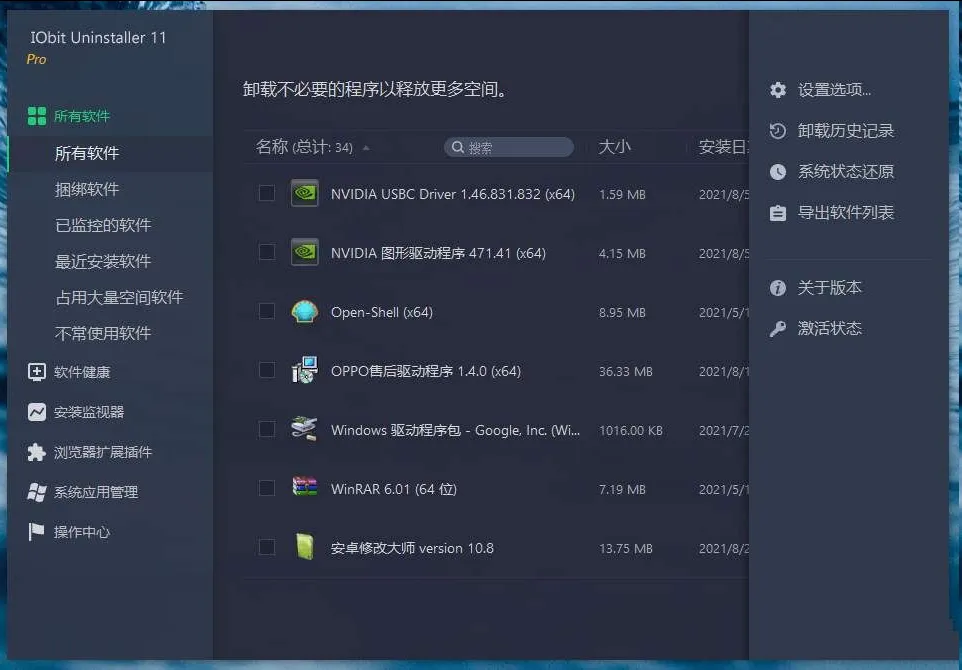Click the OPPO售后驱动程序 installer icon

point(304,370)
